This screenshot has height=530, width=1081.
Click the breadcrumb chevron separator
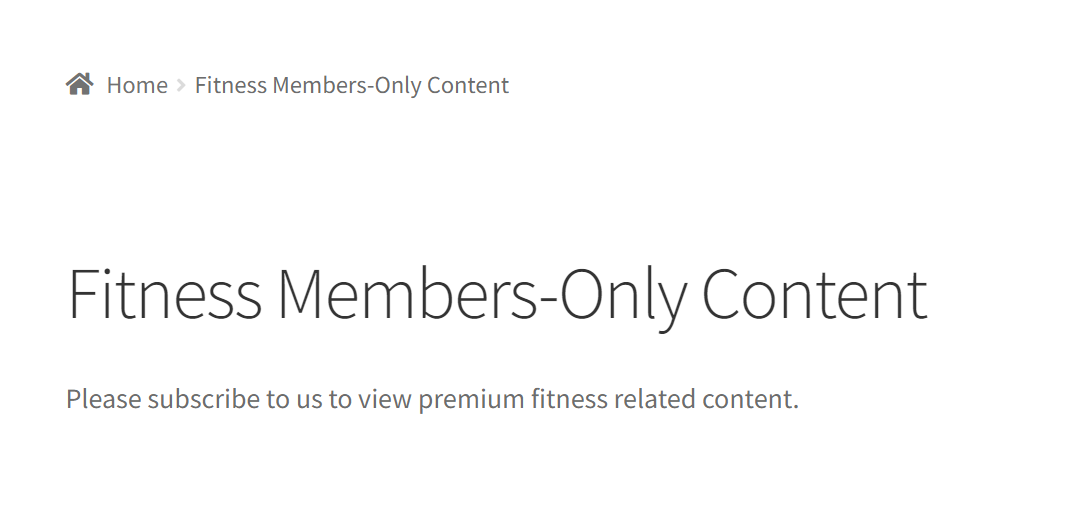pyautogui.click(x=181, y=85)
